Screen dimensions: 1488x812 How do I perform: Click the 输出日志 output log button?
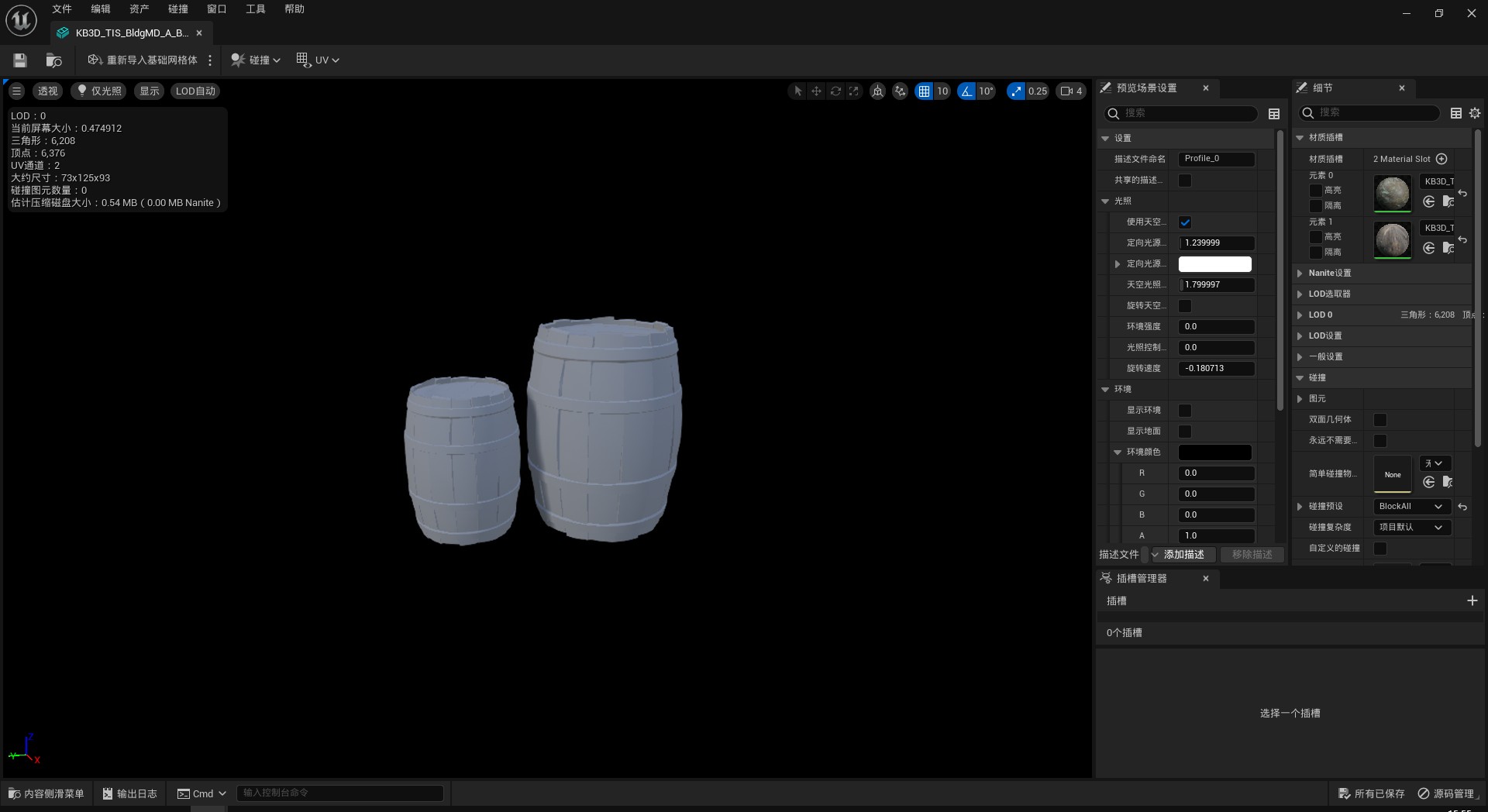(x=129, y=793)
